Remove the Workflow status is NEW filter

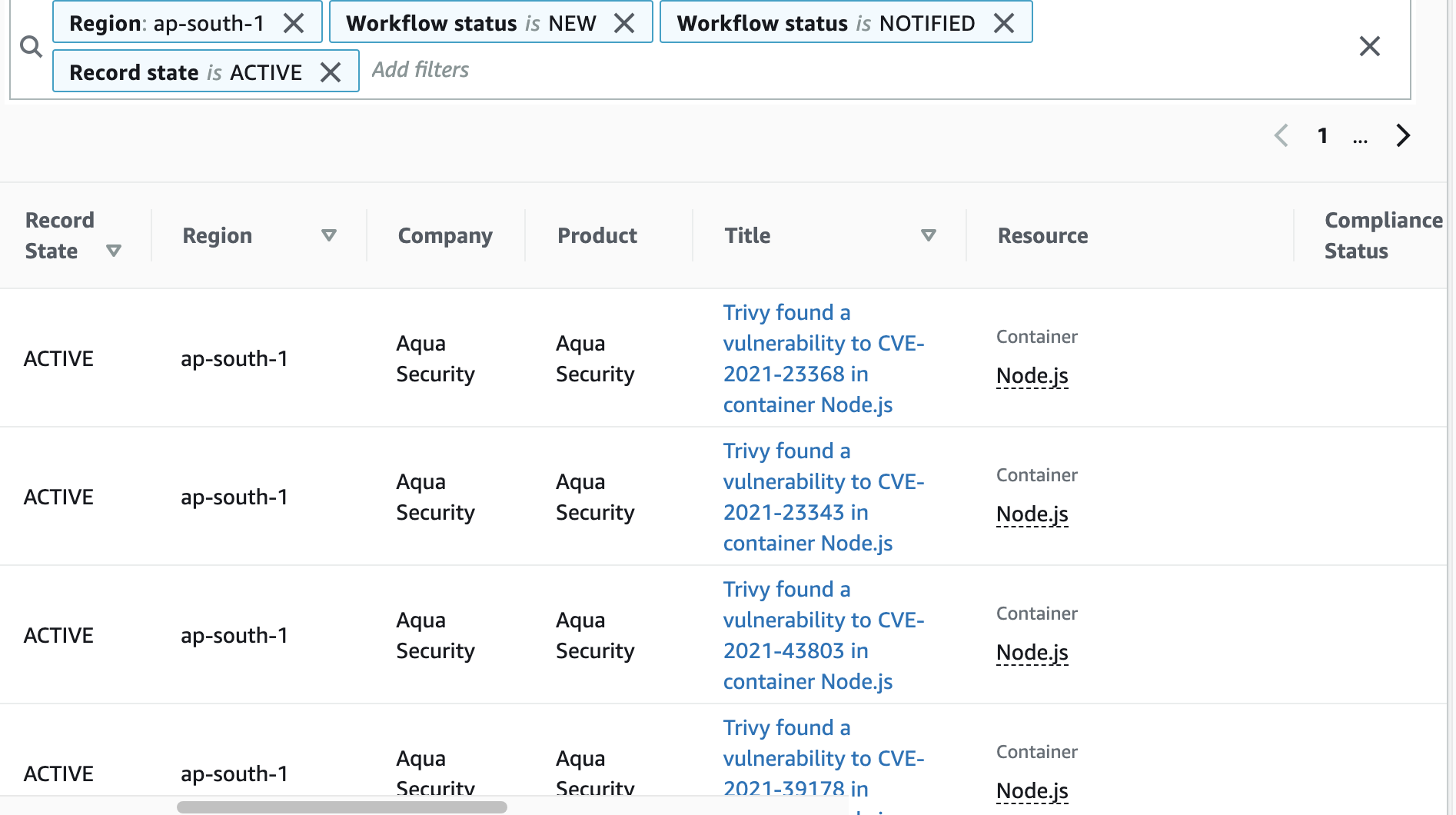pyautogui.click(x=624, y=23)
